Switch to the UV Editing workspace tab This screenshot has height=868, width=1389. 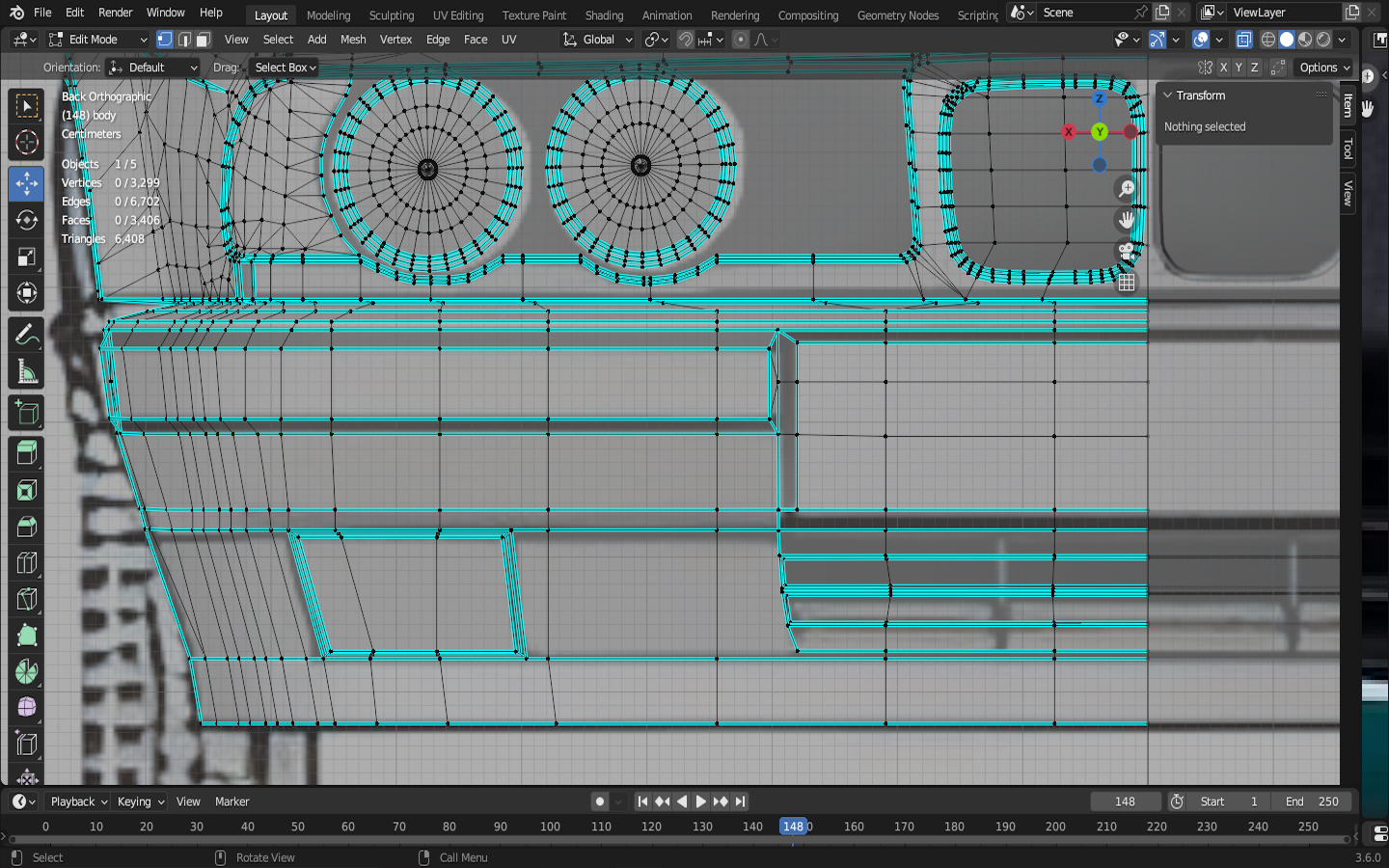coord(458,15)
